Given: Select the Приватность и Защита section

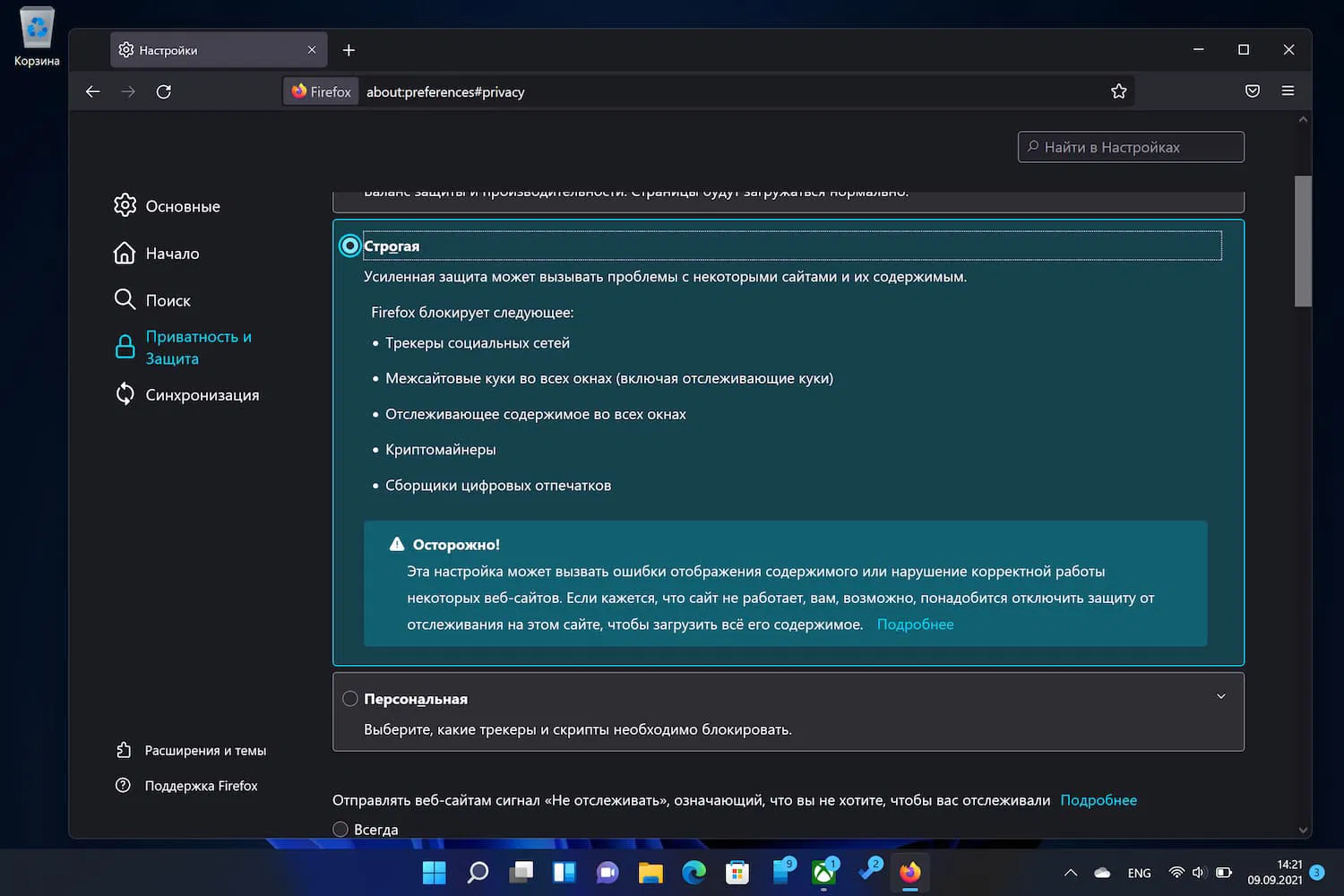Looking at the screenshot, I should [184, 348].
